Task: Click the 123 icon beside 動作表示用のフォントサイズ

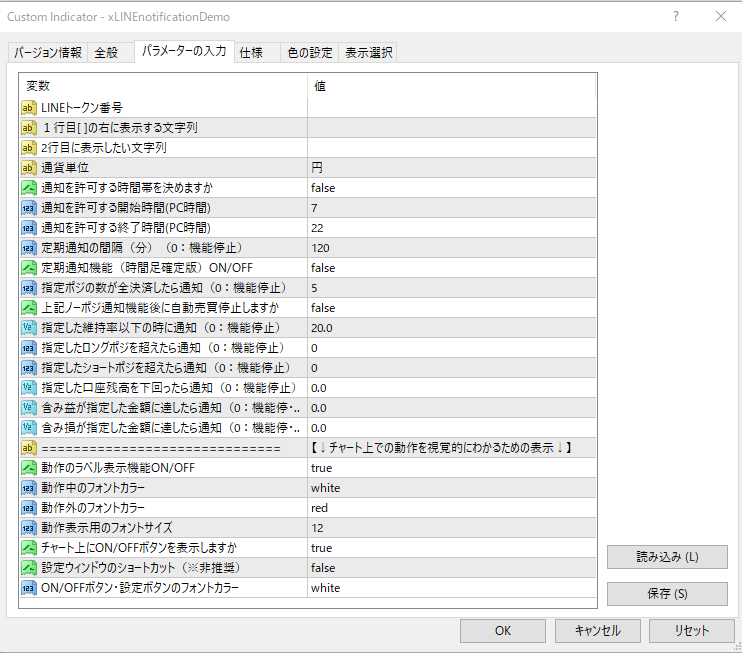Action: tap(28, 528)
